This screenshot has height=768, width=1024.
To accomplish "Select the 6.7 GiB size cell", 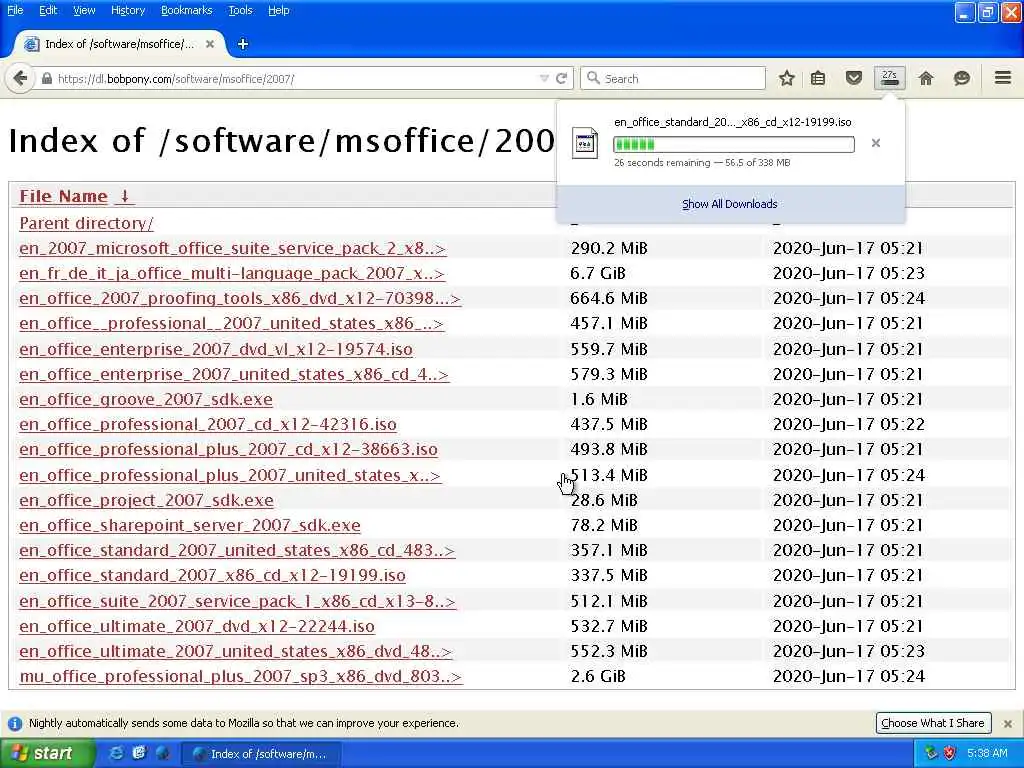I will pos(598,273).
